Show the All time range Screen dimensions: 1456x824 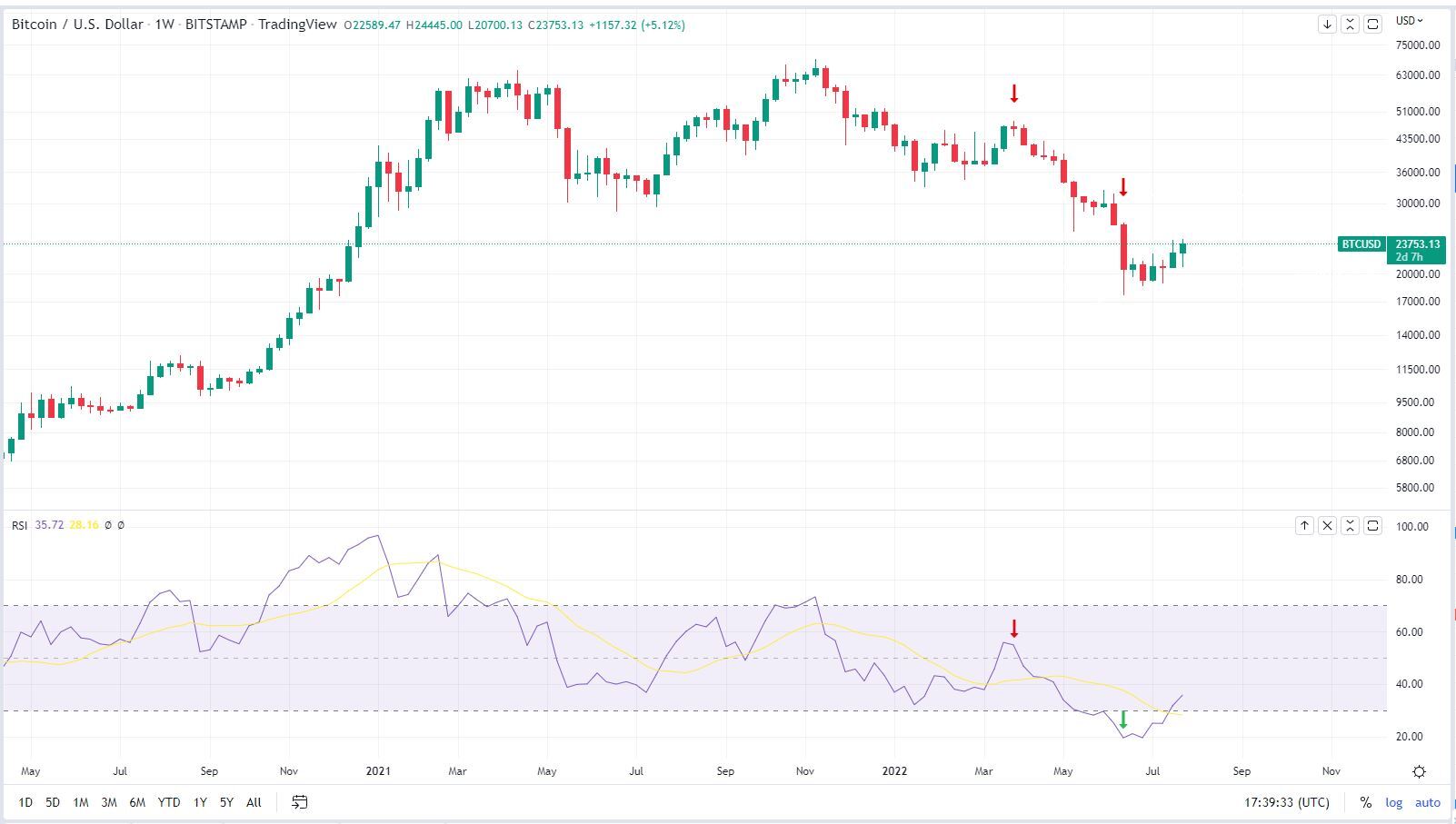(254, 802)
